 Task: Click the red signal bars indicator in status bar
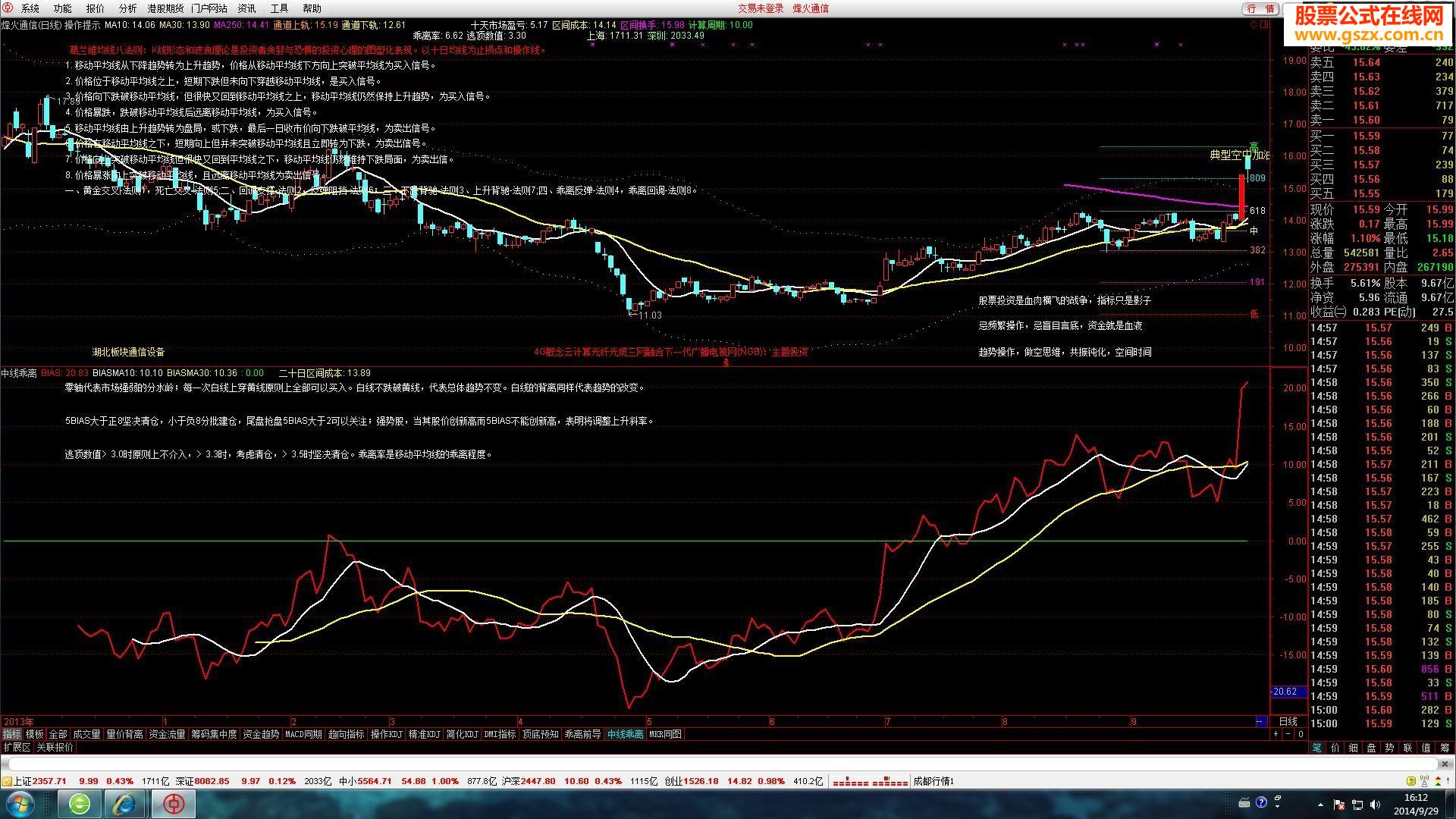click(870, 782)
